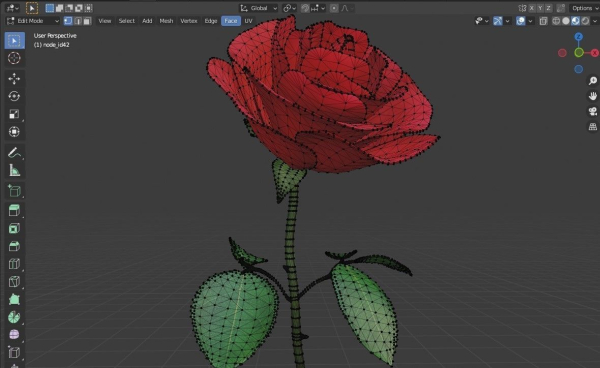Switch to Material Preview shading
600x368 pixels.
point(576,21)
